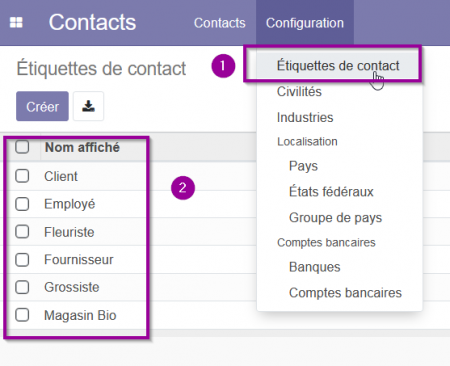This screenshot has height=366, width=450.
Task: Tick the Fleuriste row checkbox
Action: pos(22,232)
